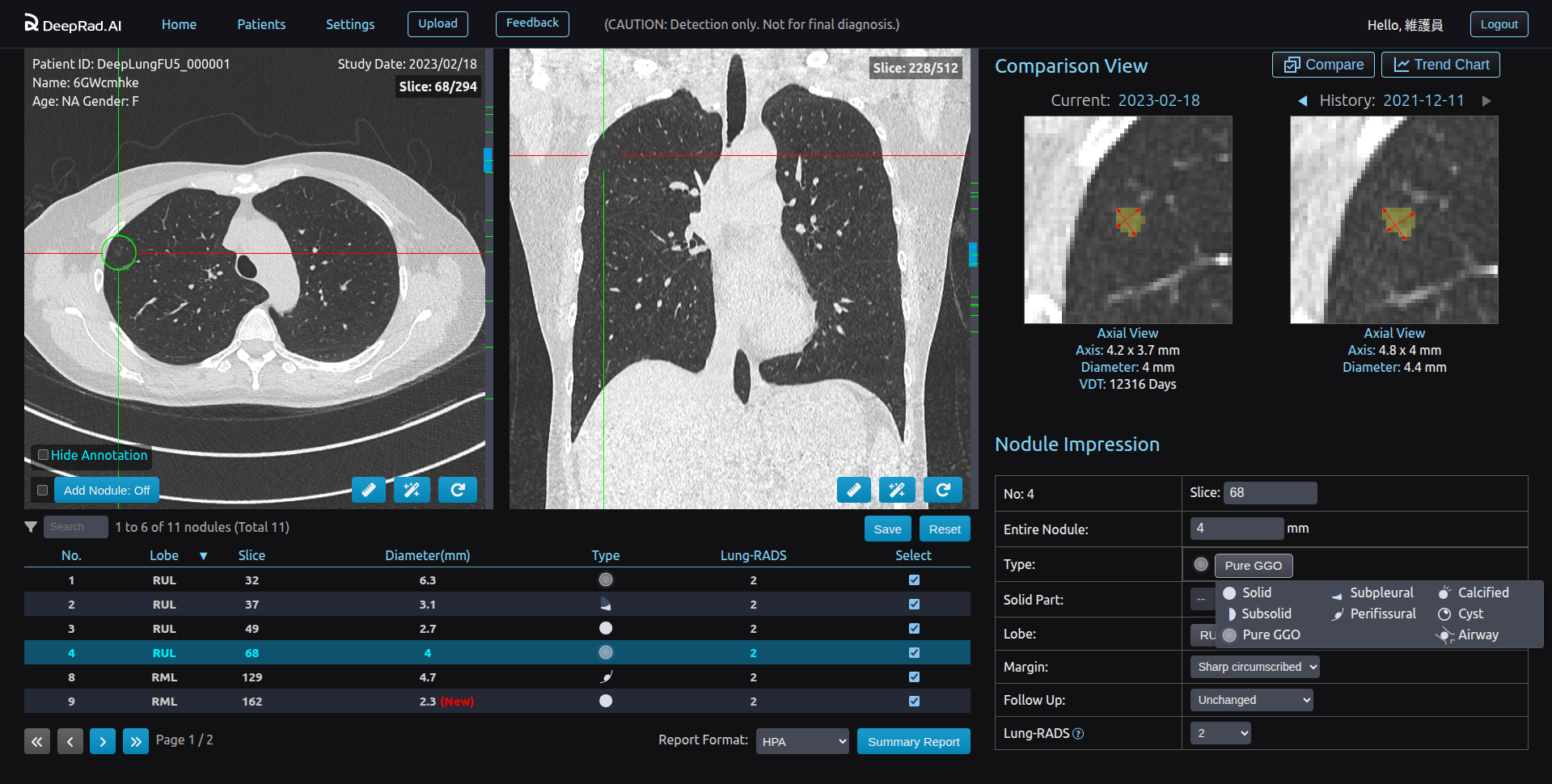Go to the last page of nodules
1552x784 pixels.
point(135,741)
